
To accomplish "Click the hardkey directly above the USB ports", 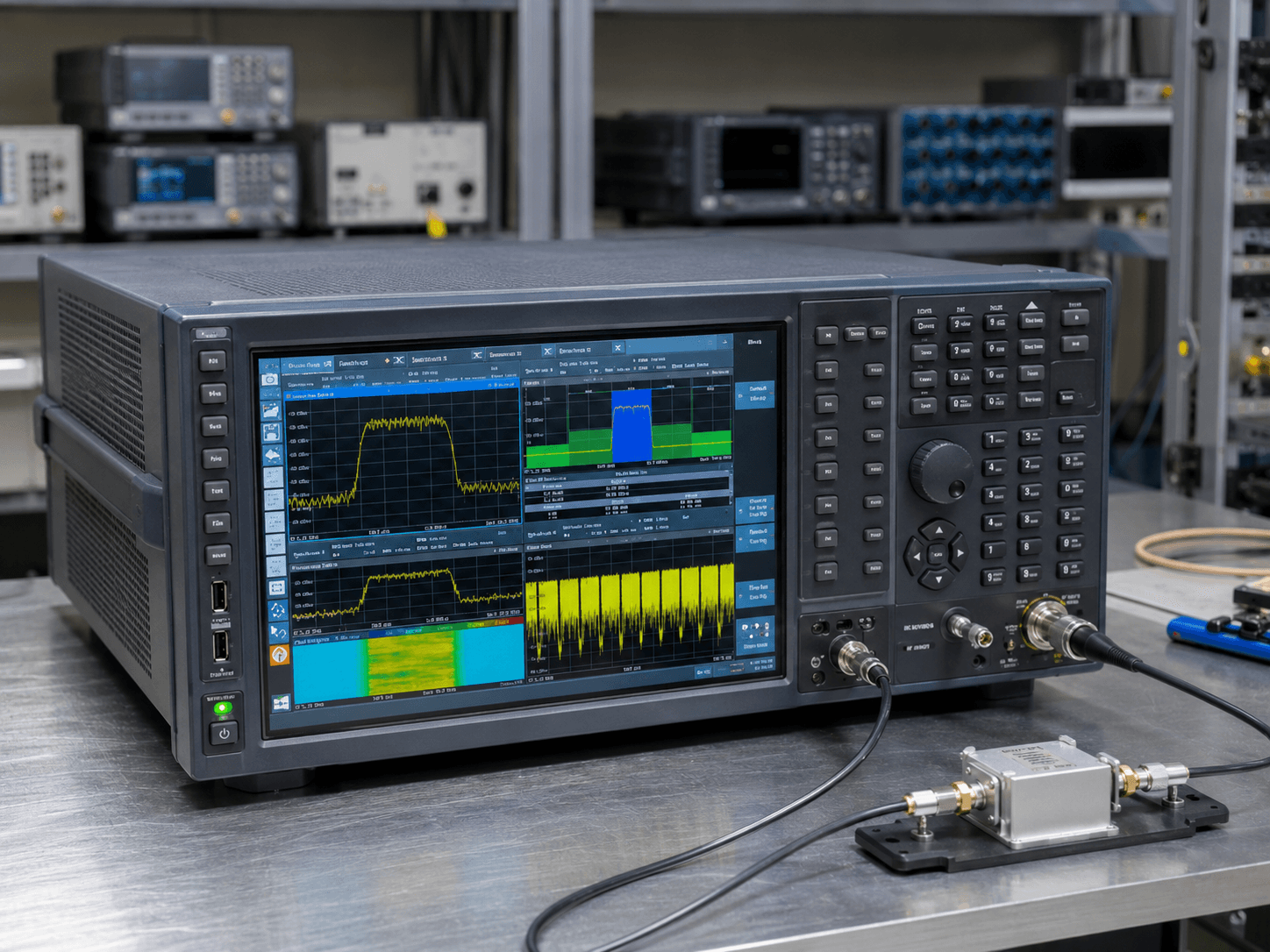I will pos(218,556).
